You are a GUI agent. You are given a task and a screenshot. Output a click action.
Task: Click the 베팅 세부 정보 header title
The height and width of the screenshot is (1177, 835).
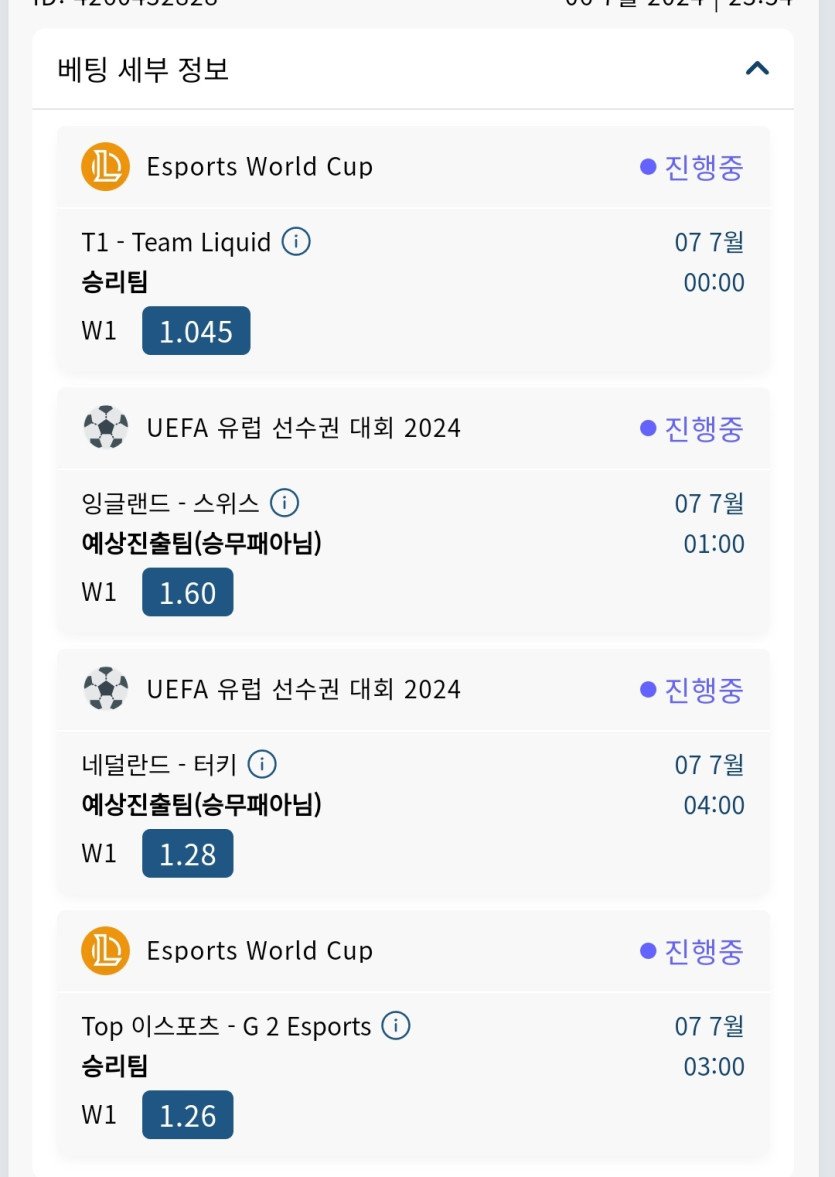click(143, 69)
